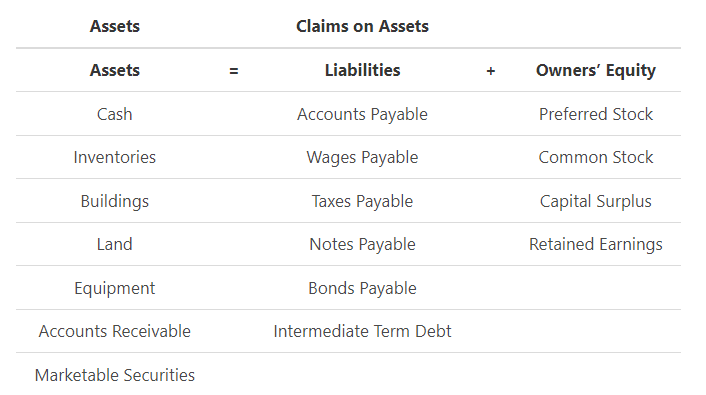Select Taxes Payable in Liabilities column

pyautogui.click(x=362, y=201)
